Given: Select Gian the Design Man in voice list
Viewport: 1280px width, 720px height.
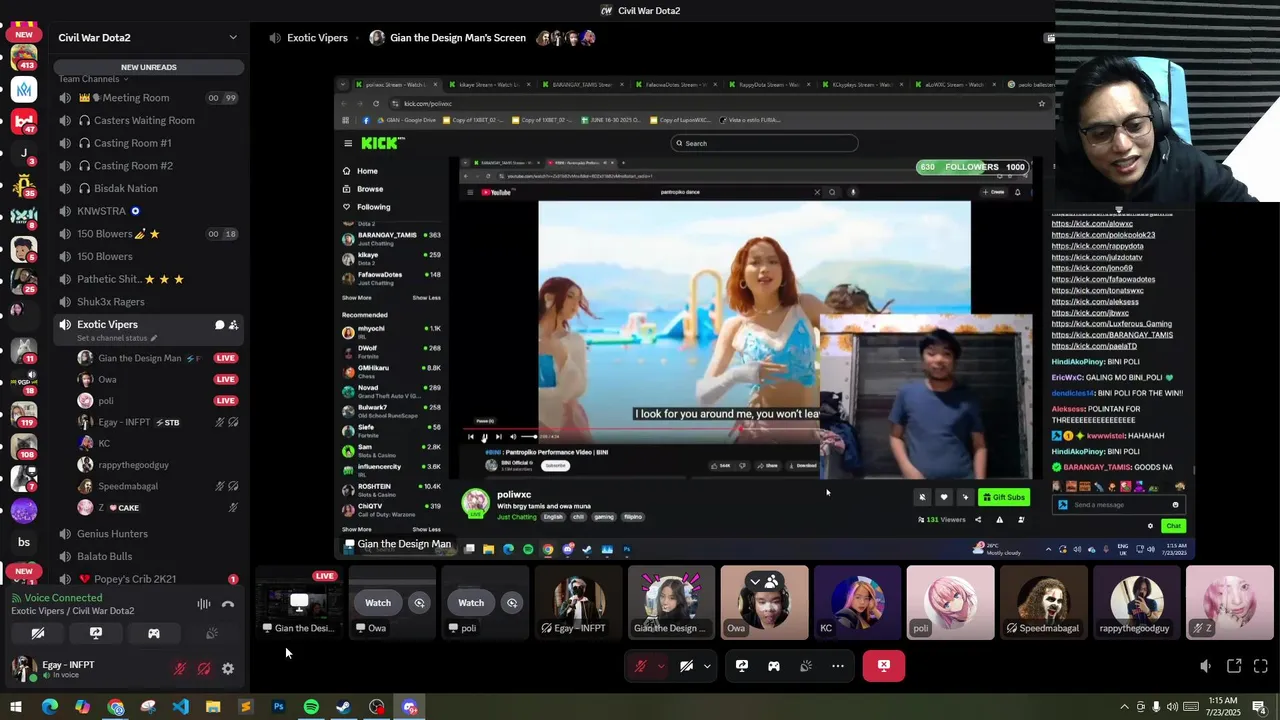Looking at the screenshot, I should click(157, 358).
